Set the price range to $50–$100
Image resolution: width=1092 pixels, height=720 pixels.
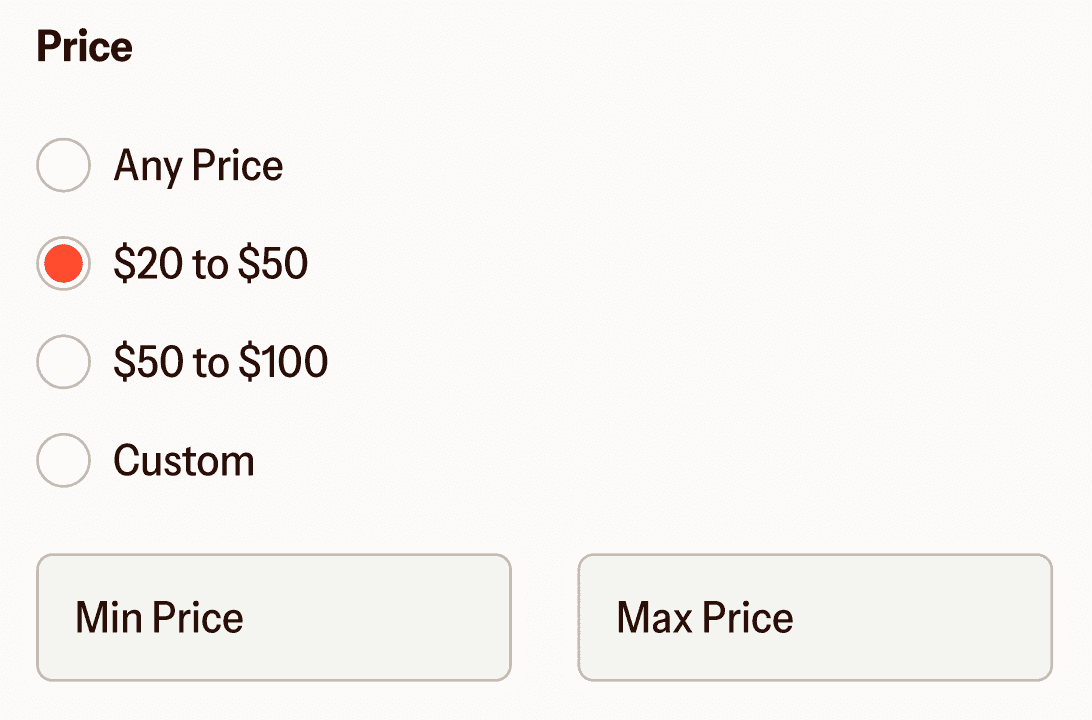63,361
